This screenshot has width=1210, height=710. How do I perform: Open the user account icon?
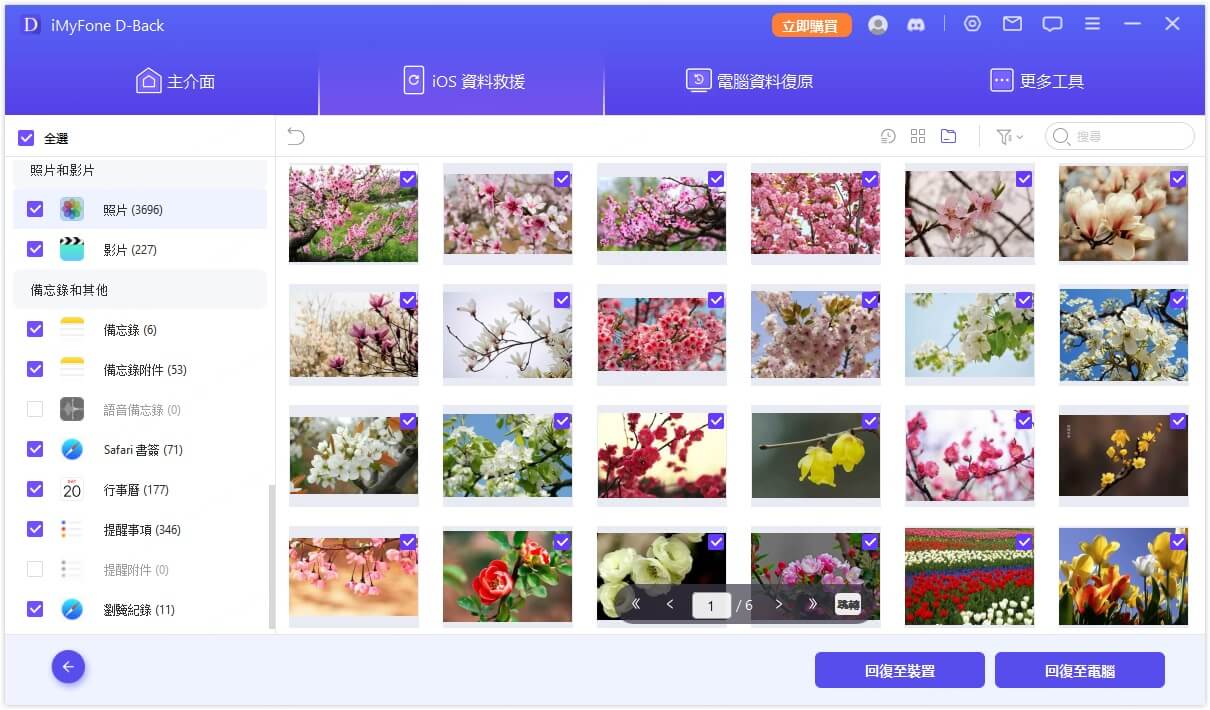[x=878, y=23]
